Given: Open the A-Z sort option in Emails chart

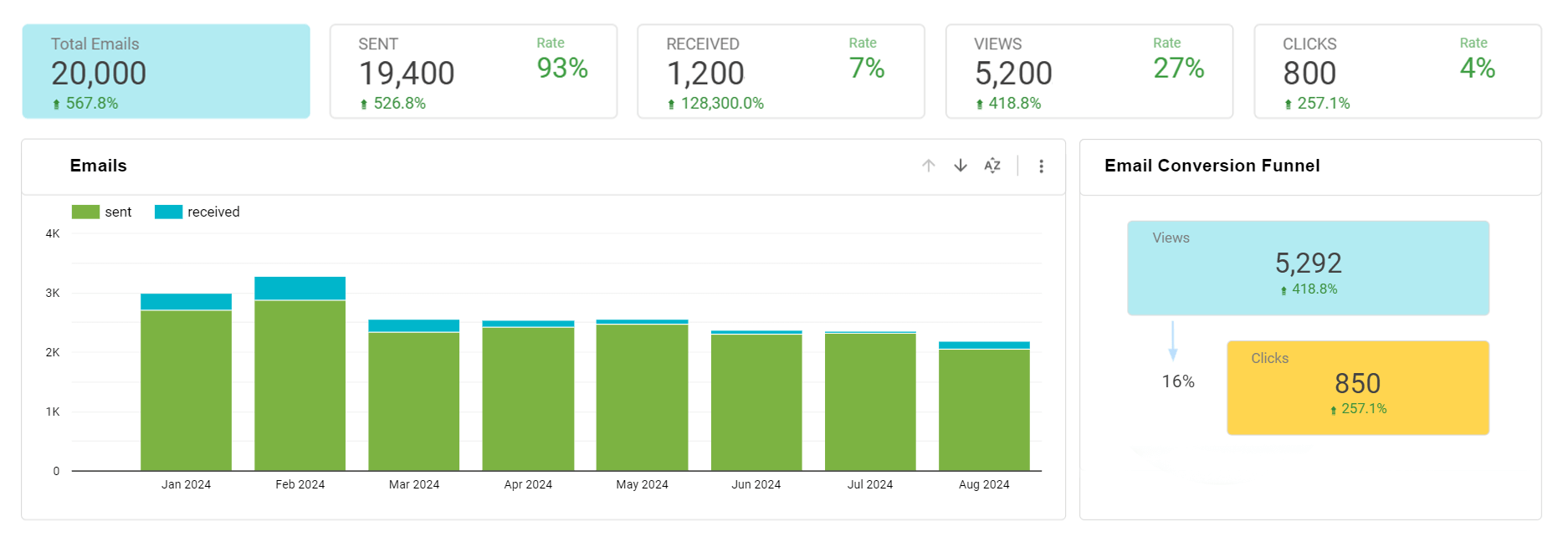Looking at the screenshot, I should pyautogui.click(x=992, y=166).
